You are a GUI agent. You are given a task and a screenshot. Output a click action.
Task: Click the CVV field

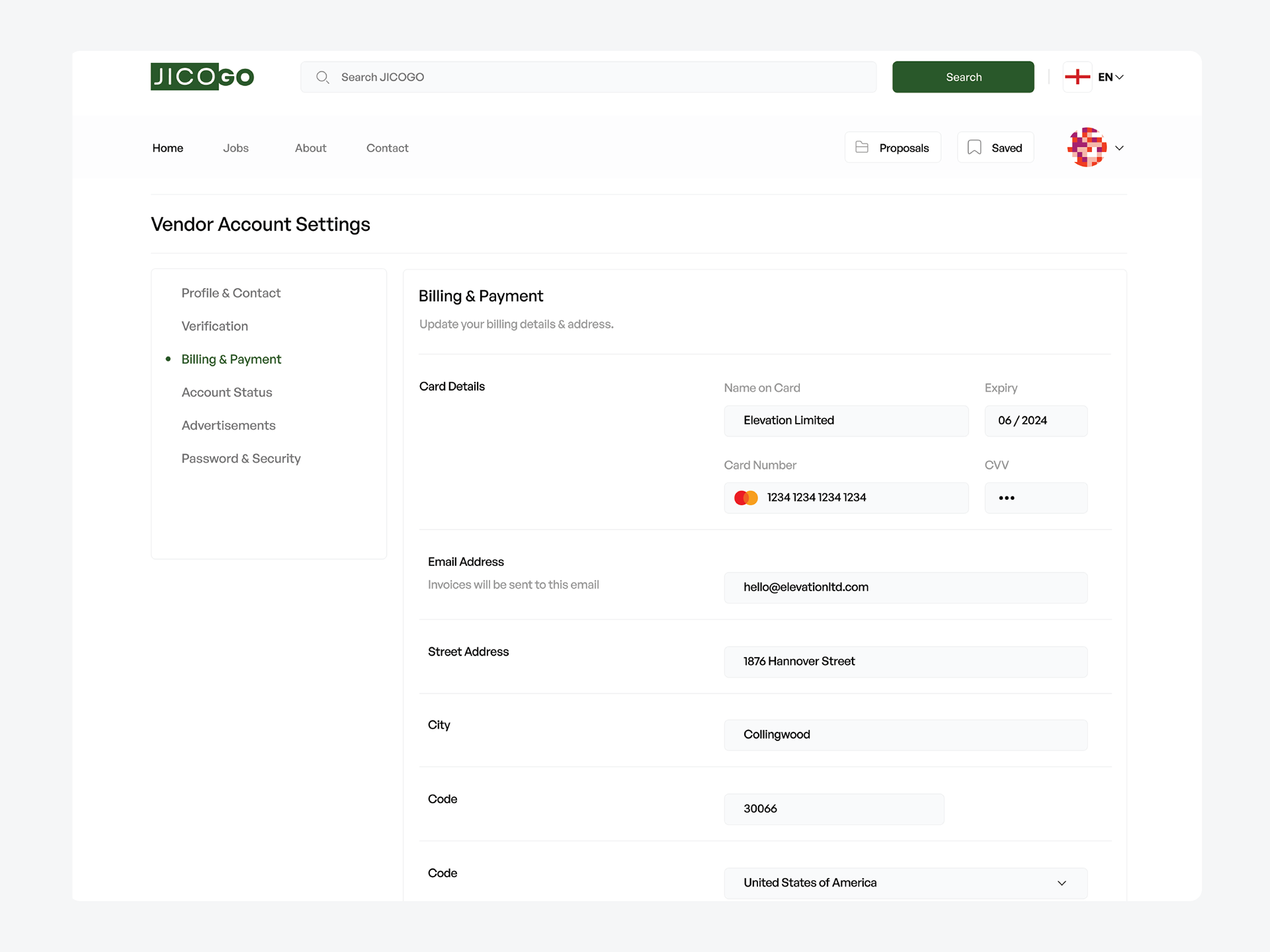(1036, 498)
